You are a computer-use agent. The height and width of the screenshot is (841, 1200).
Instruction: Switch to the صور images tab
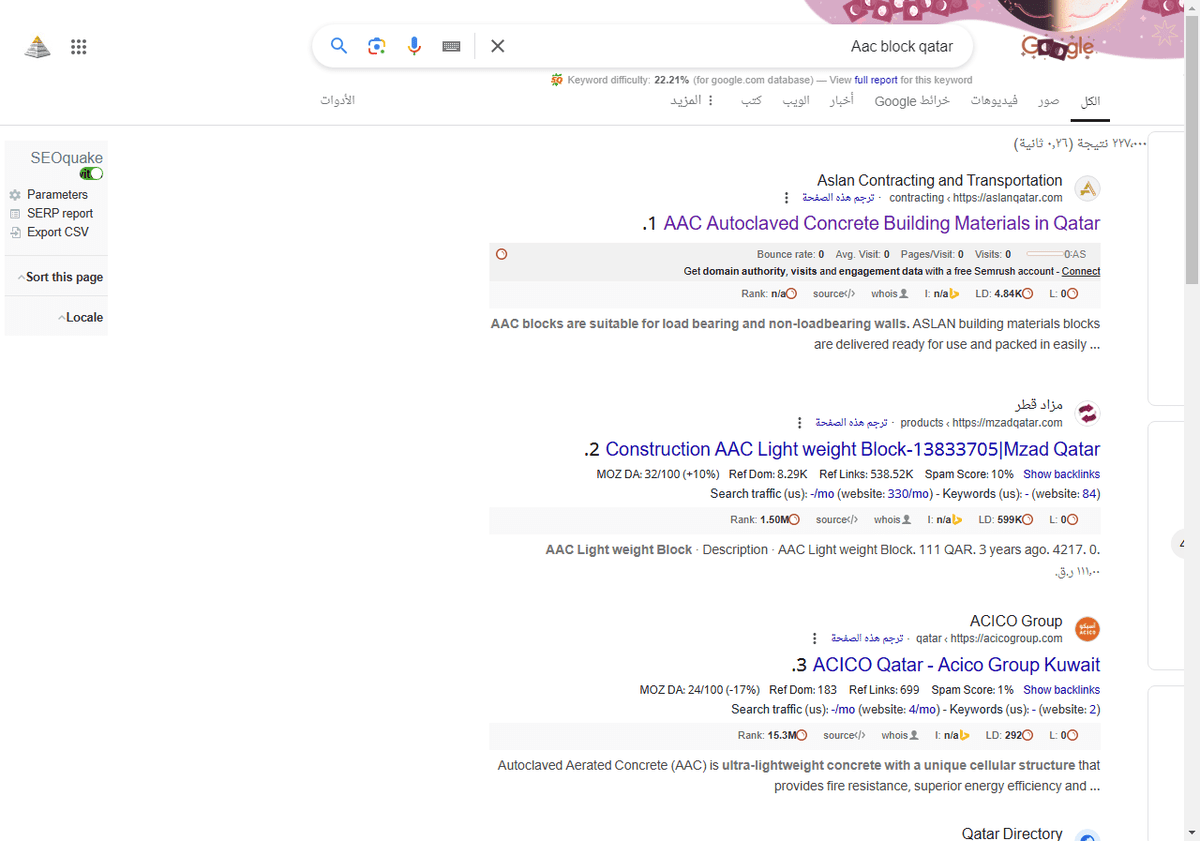pos(1048,100)
